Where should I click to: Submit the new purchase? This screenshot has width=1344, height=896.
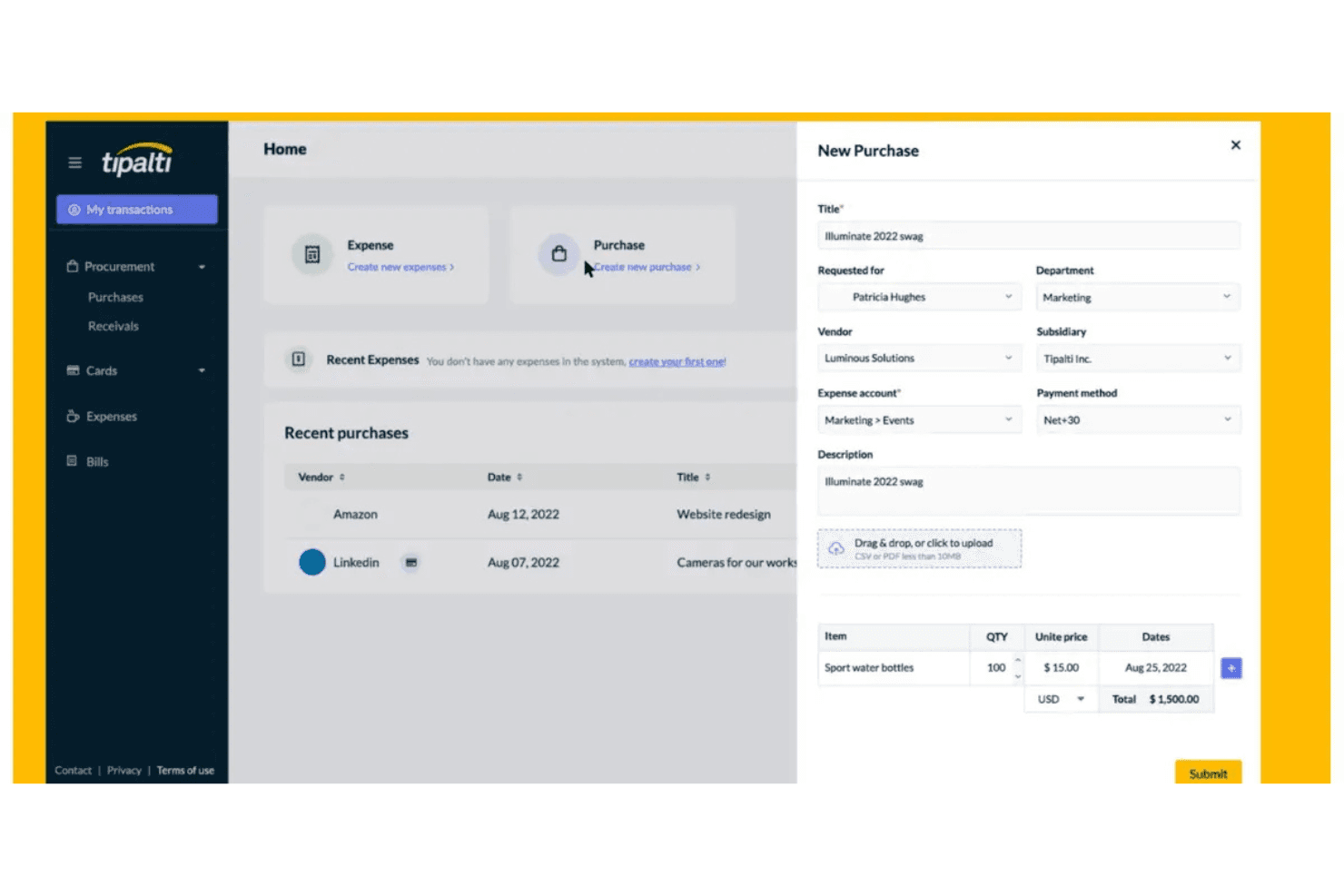[1208, 773]
